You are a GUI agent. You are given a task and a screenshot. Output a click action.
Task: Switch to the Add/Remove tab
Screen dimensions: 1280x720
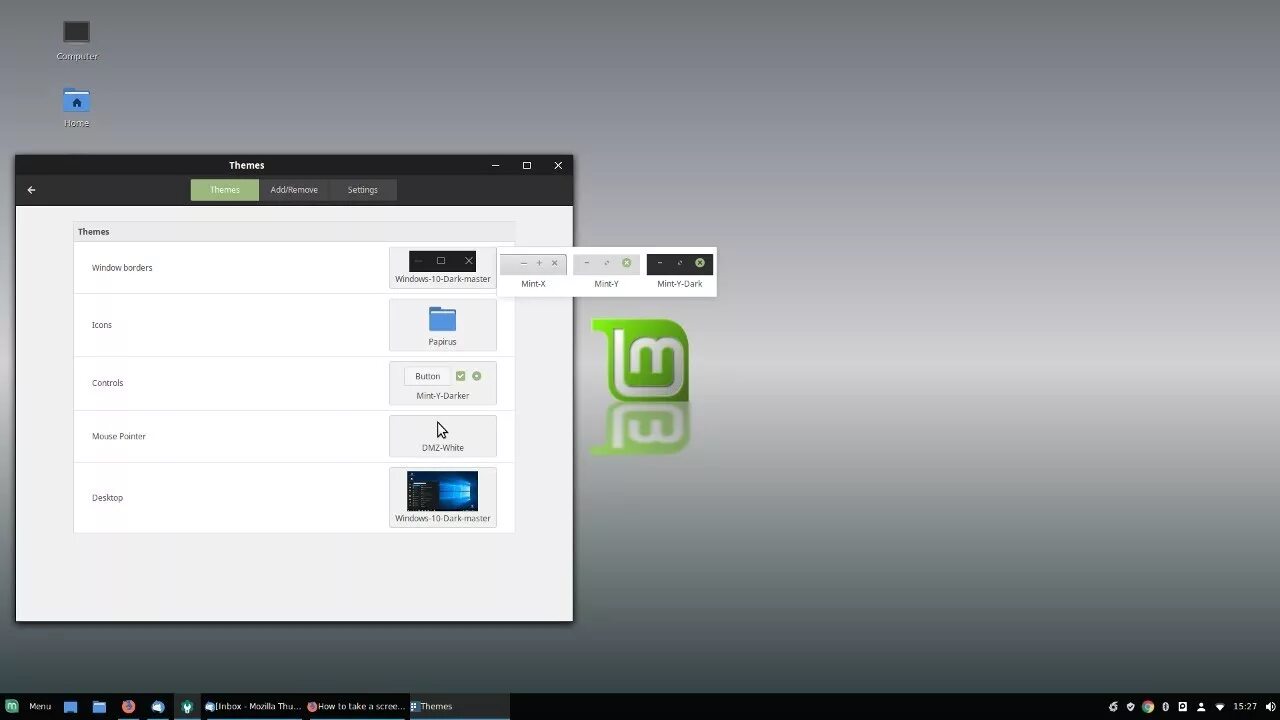click(293, 189)
